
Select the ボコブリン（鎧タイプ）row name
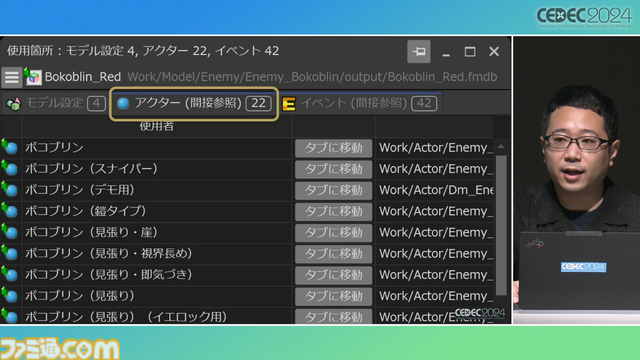click(86, 211)
